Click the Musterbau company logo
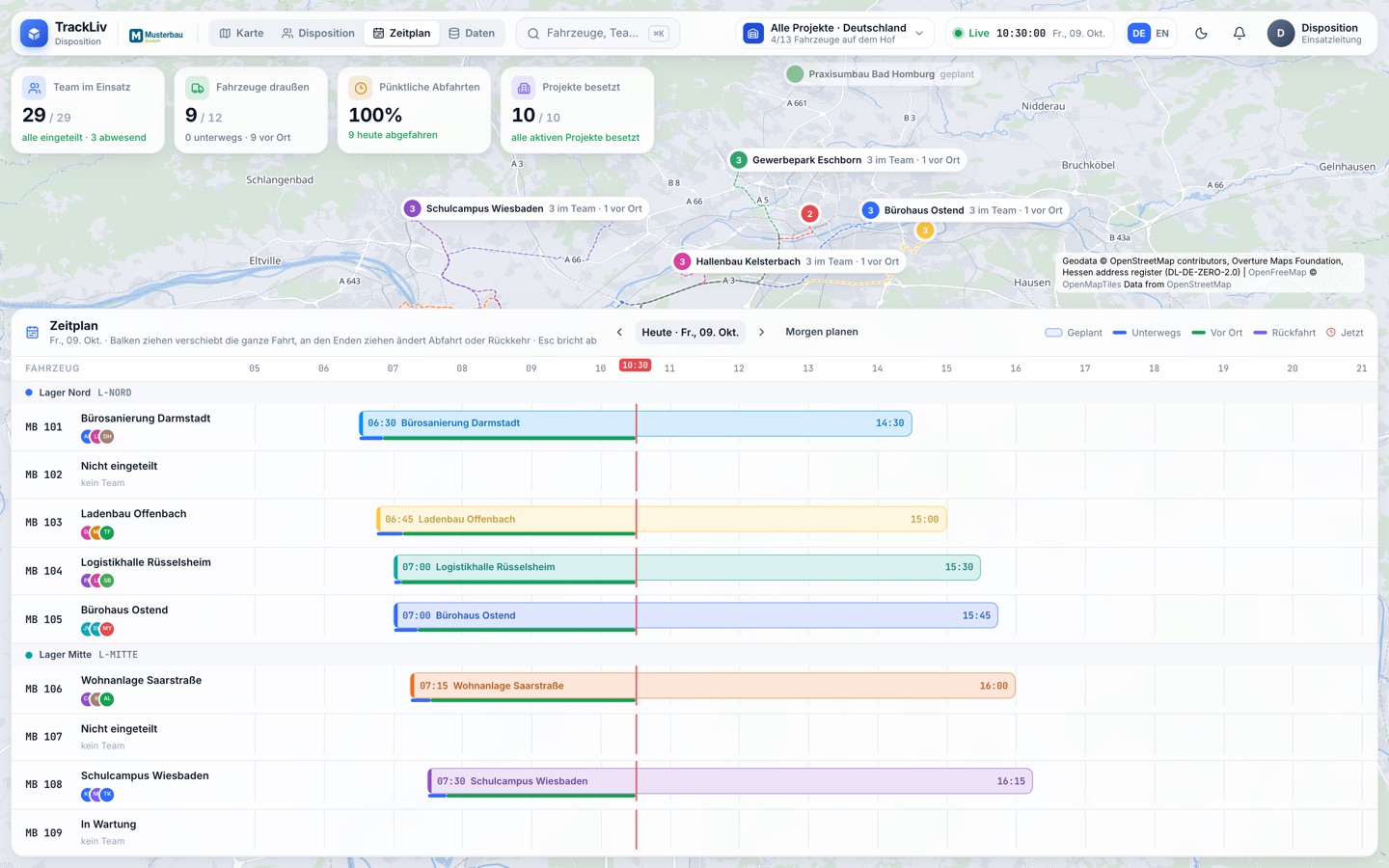 pos(156,35)
